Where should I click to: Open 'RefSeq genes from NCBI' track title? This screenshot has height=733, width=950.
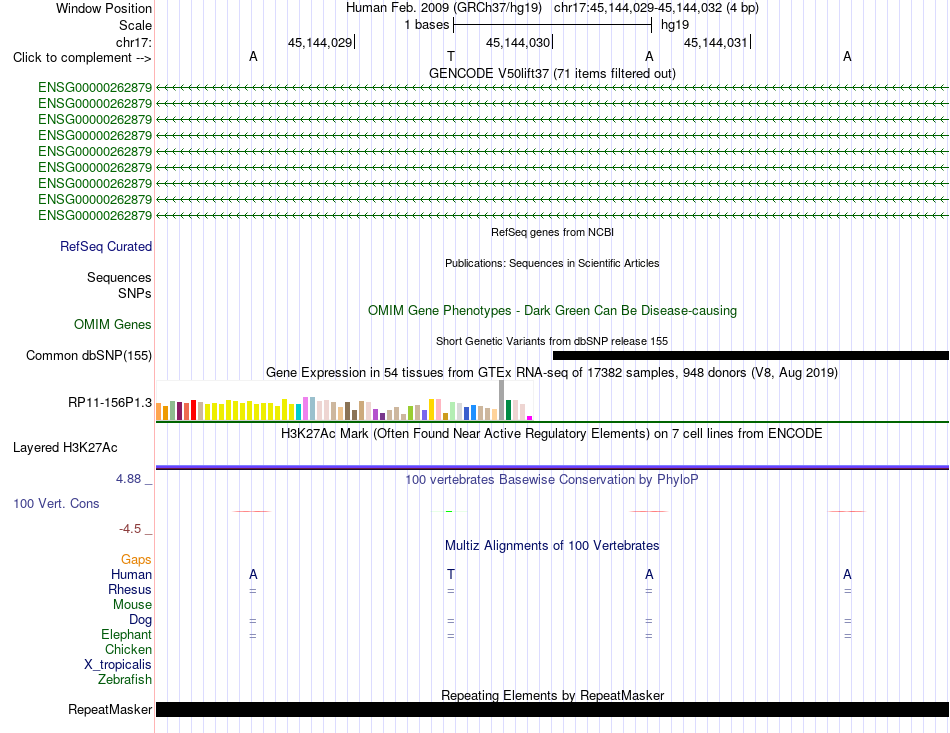(x=552, y=232)
